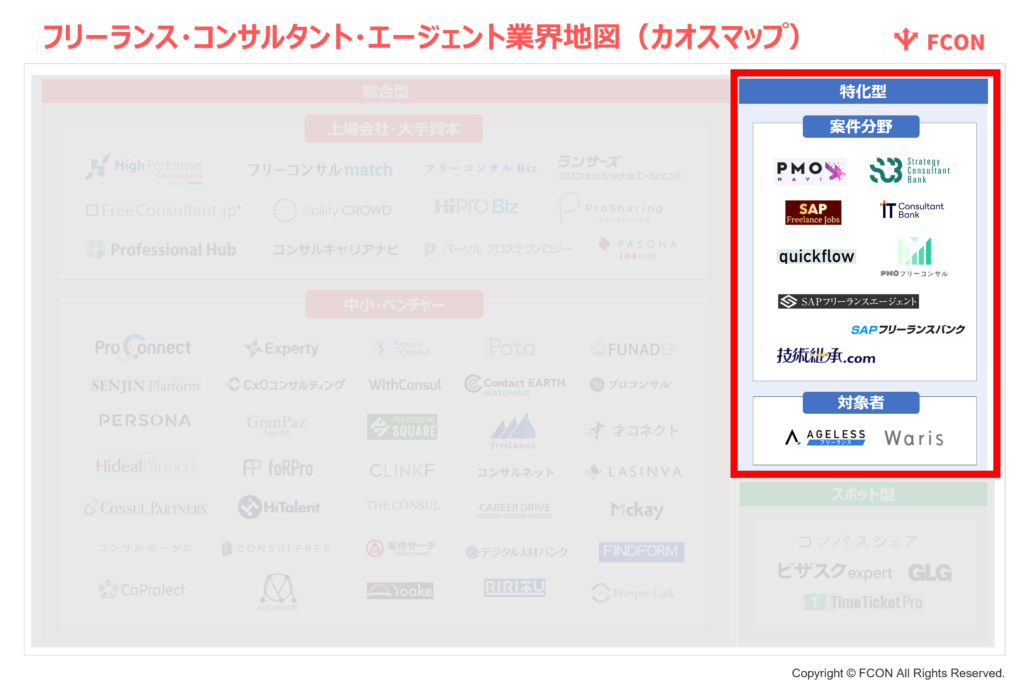This screenshot has width=1024, height=692.
Task: Click the CONSULFREE logo
Action: pos(277,548)
